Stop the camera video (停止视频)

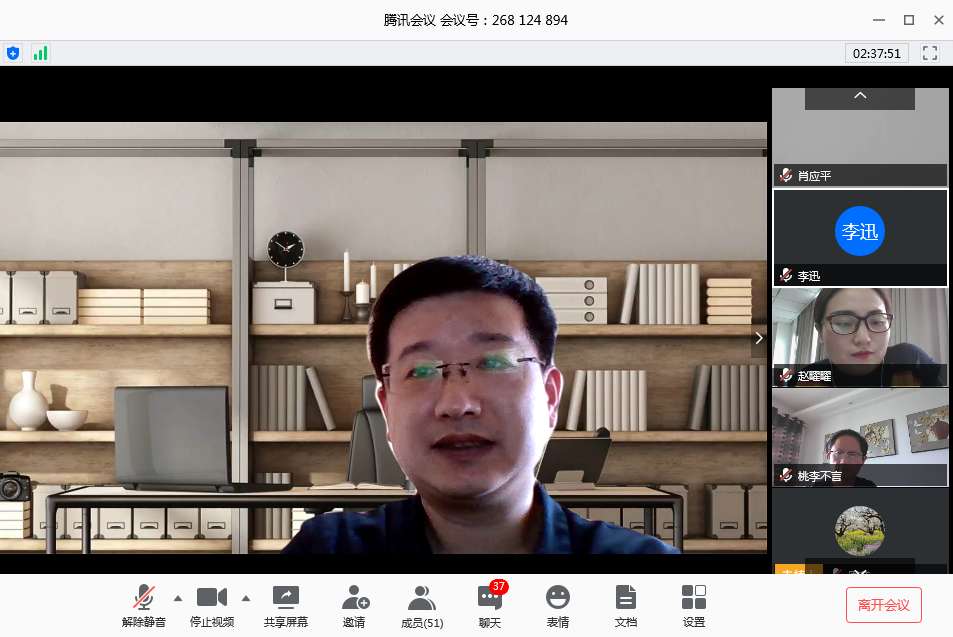(212, 606)
